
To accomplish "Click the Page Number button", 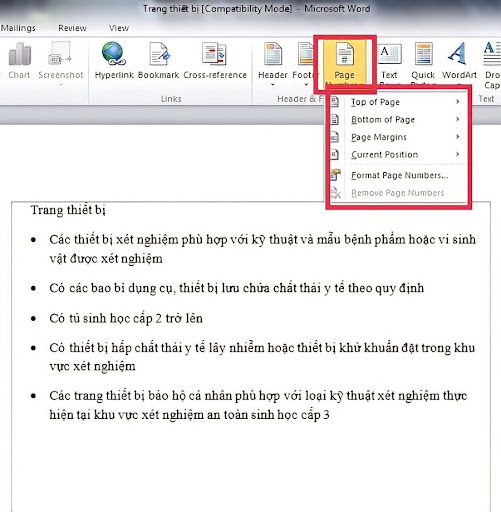I will (x=345, y=63).
